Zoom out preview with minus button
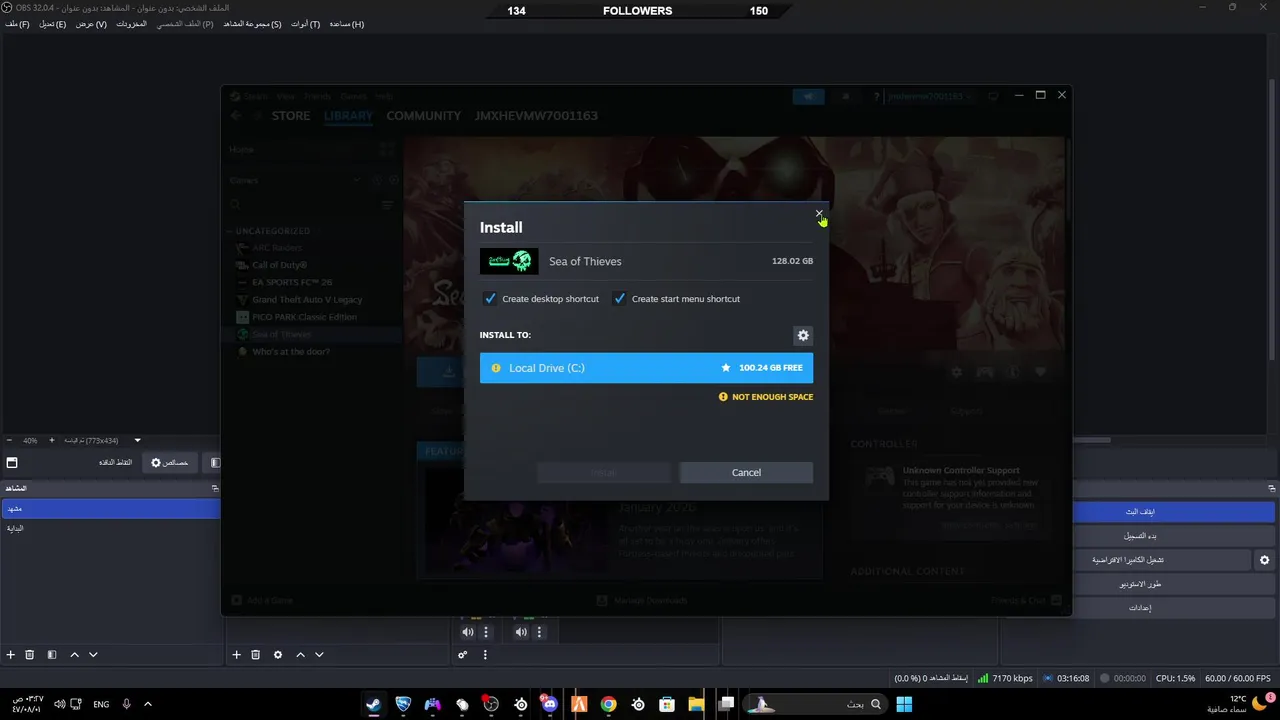The width and height of the screenshot is (1280, 720). click(9, 440)
